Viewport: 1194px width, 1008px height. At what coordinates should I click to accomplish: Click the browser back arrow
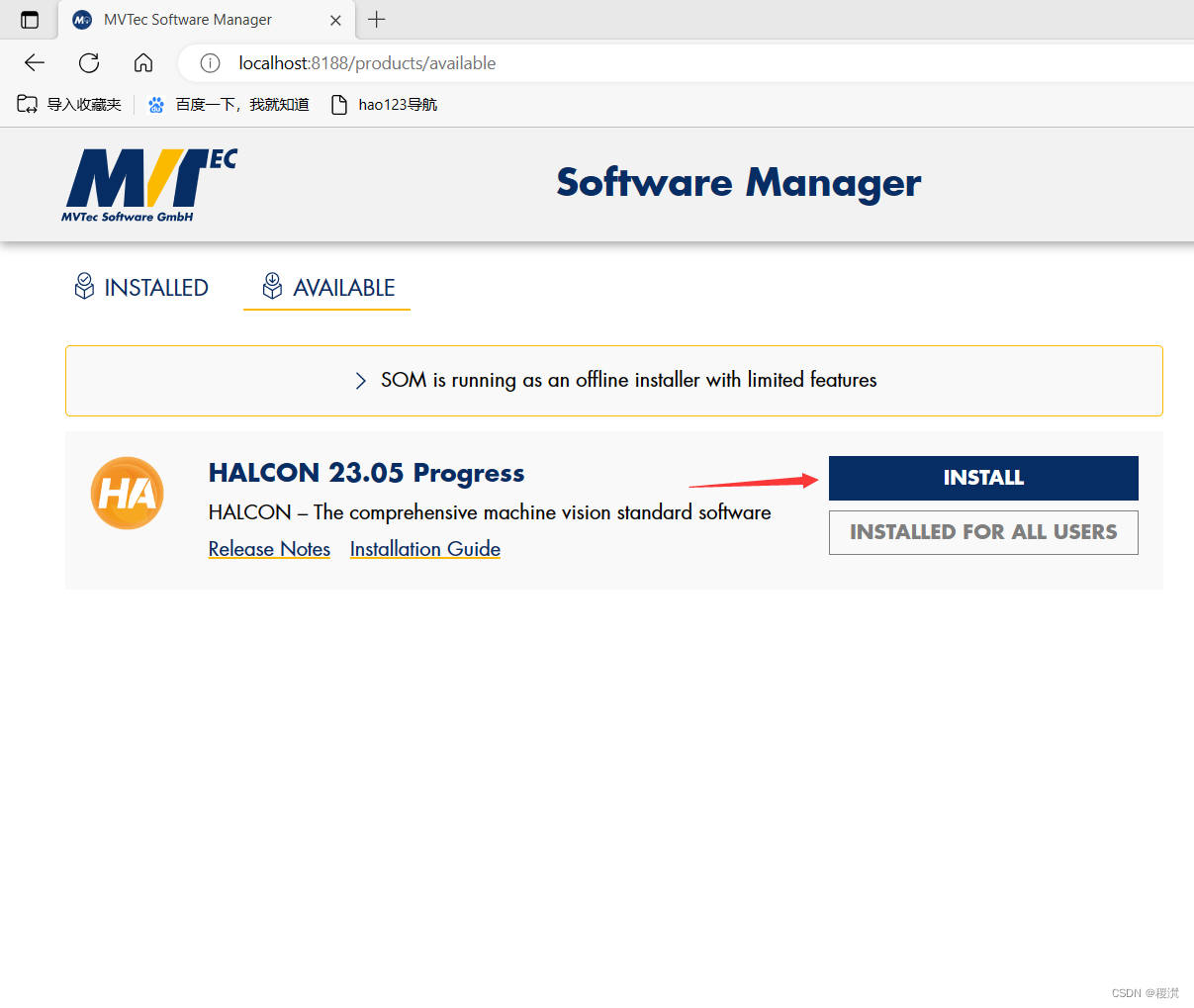pyautogui.click(x=35, y=63)
